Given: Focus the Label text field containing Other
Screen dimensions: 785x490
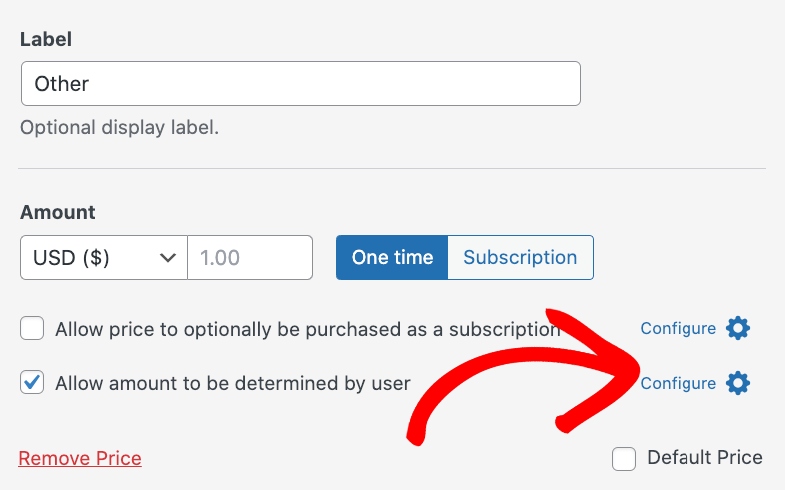Looking at the screenshot, I should [x=300, y=84].
